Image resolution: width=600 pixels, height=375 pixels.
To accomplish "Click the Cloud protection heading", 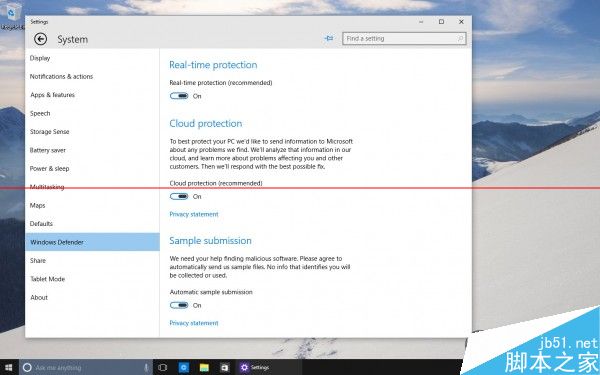I will [205, 123].
